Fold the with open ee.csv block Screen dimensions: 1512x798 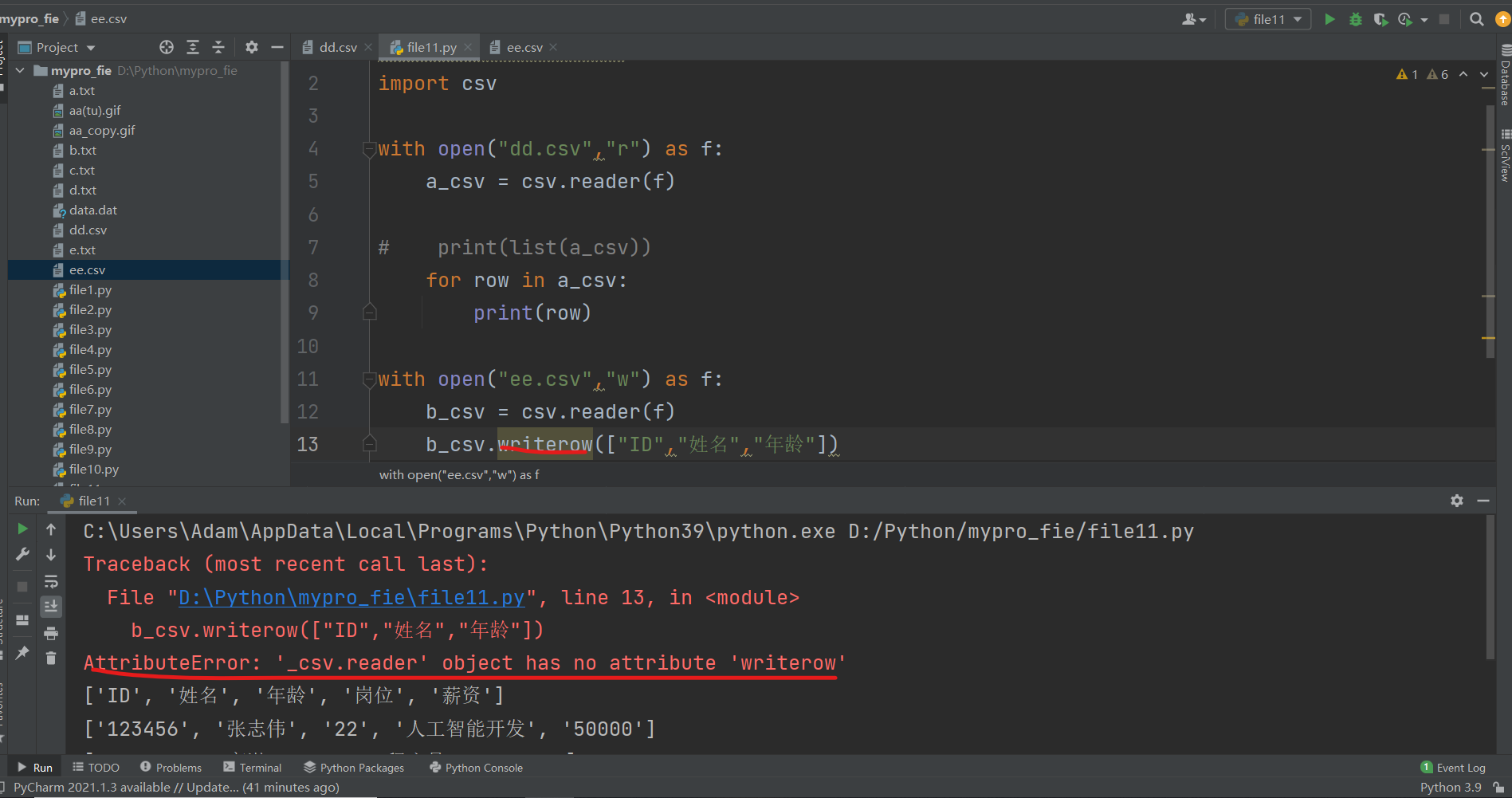(369, 379)
